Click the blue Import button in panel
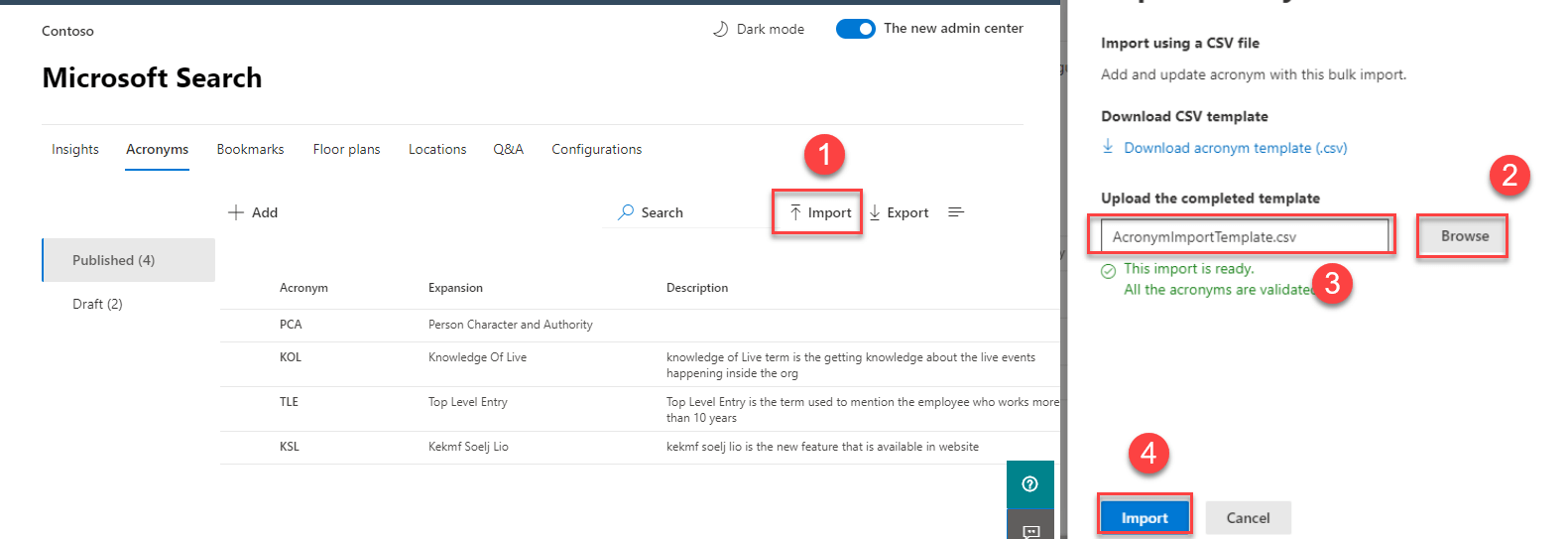 coord(1144,517)
